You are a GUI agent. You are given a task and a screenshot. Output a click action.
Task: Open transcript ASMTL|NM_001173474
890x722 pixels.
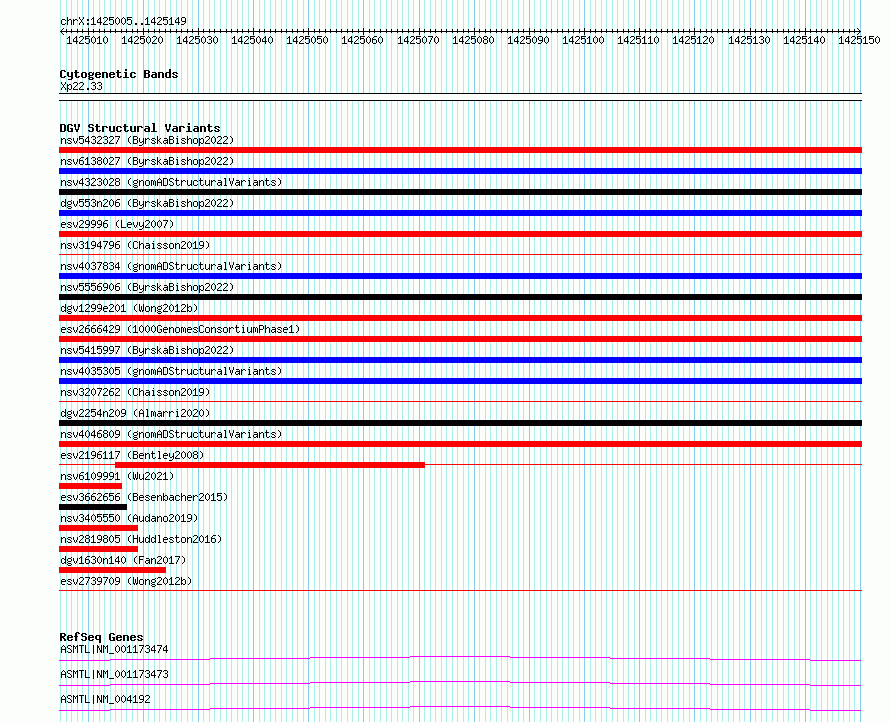point(114,649)
